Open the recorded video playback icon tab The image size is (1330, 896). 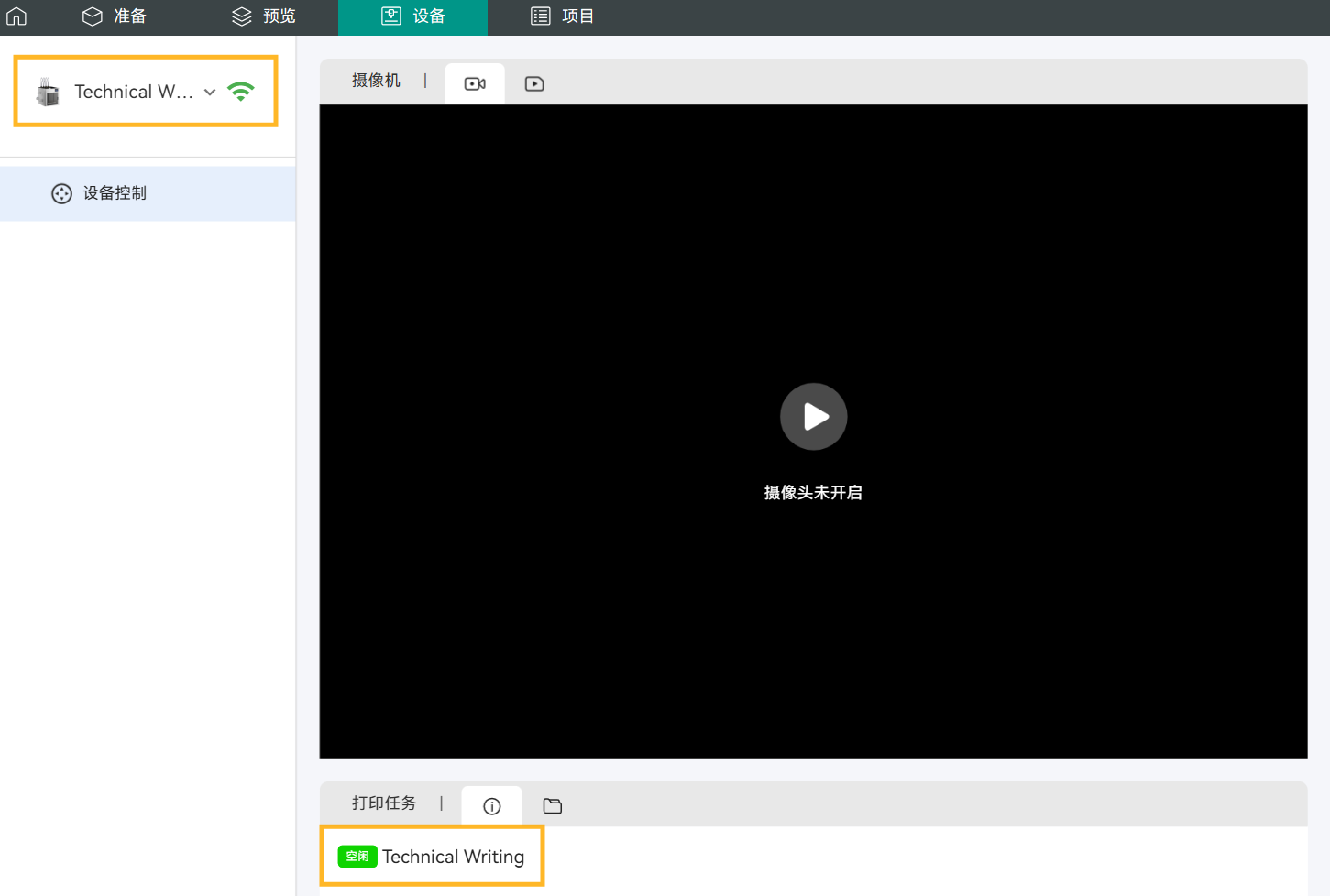[534, 84]
